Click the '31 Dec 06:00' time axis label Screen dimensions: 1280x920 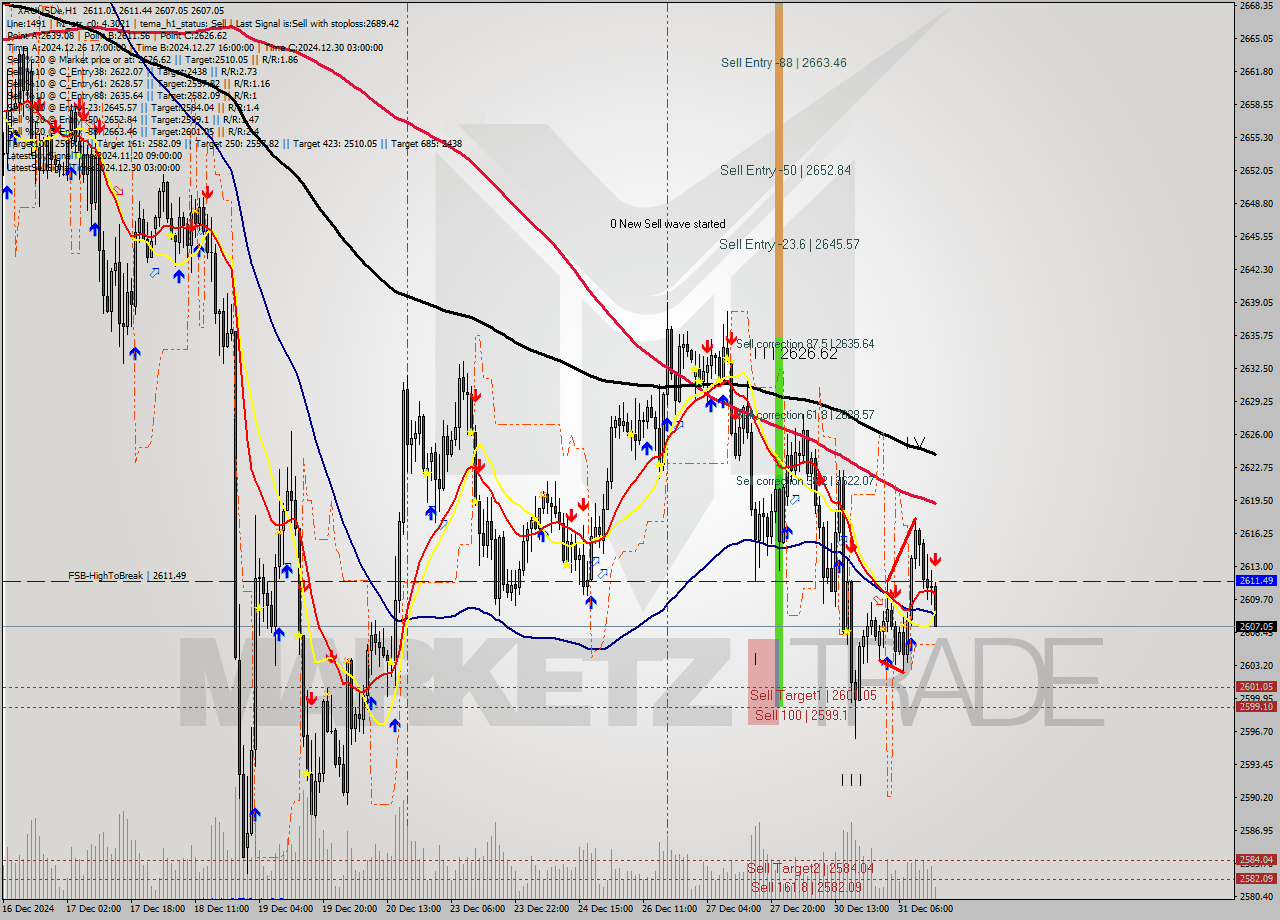(926, 909)
